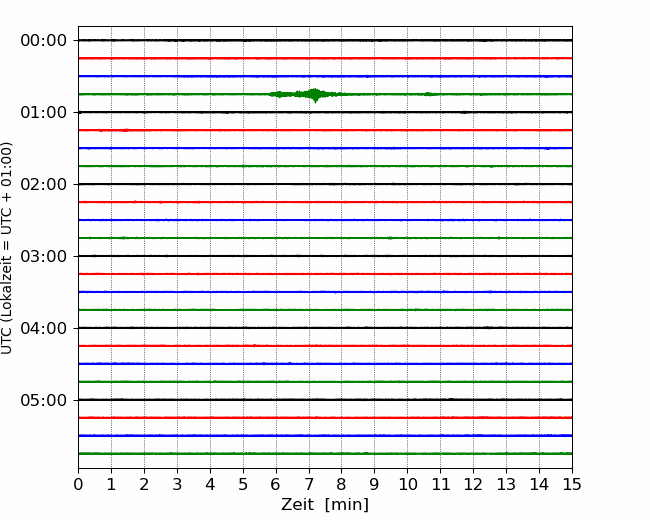Click the 02:00 time label
This screenshot has height=520, width=650.
[43, 185]
